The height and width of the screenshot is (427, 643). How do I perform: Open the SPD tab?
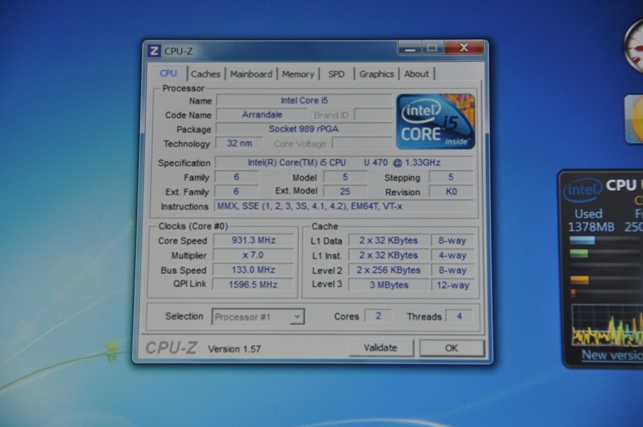point(336,74)
